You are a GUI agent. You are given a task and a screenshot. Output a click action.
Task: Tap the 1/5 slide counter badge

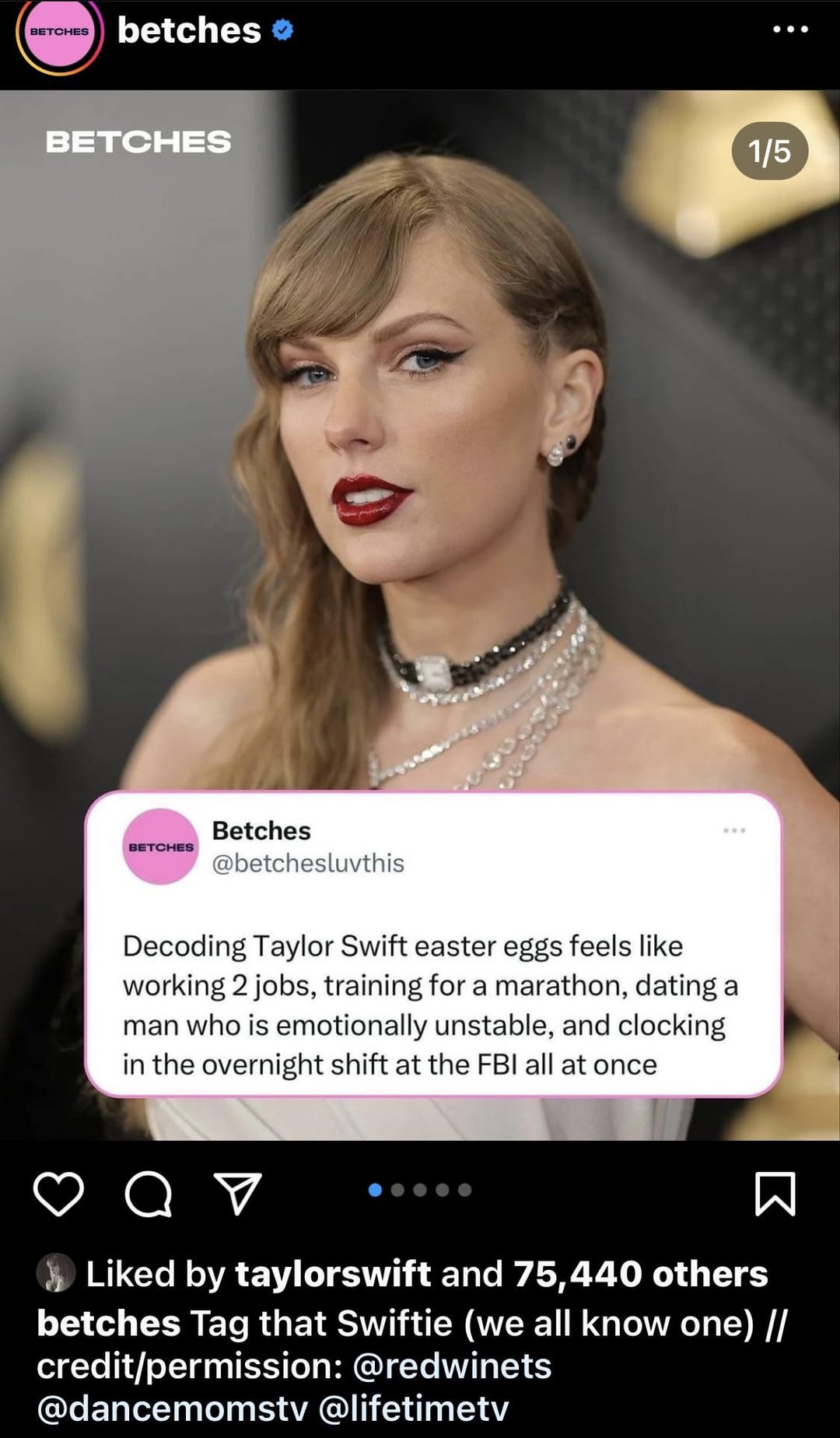coord(769,151)
